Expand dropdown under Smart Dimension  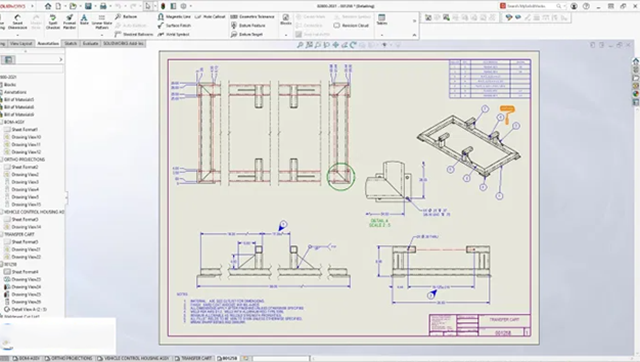coord(18,35)
